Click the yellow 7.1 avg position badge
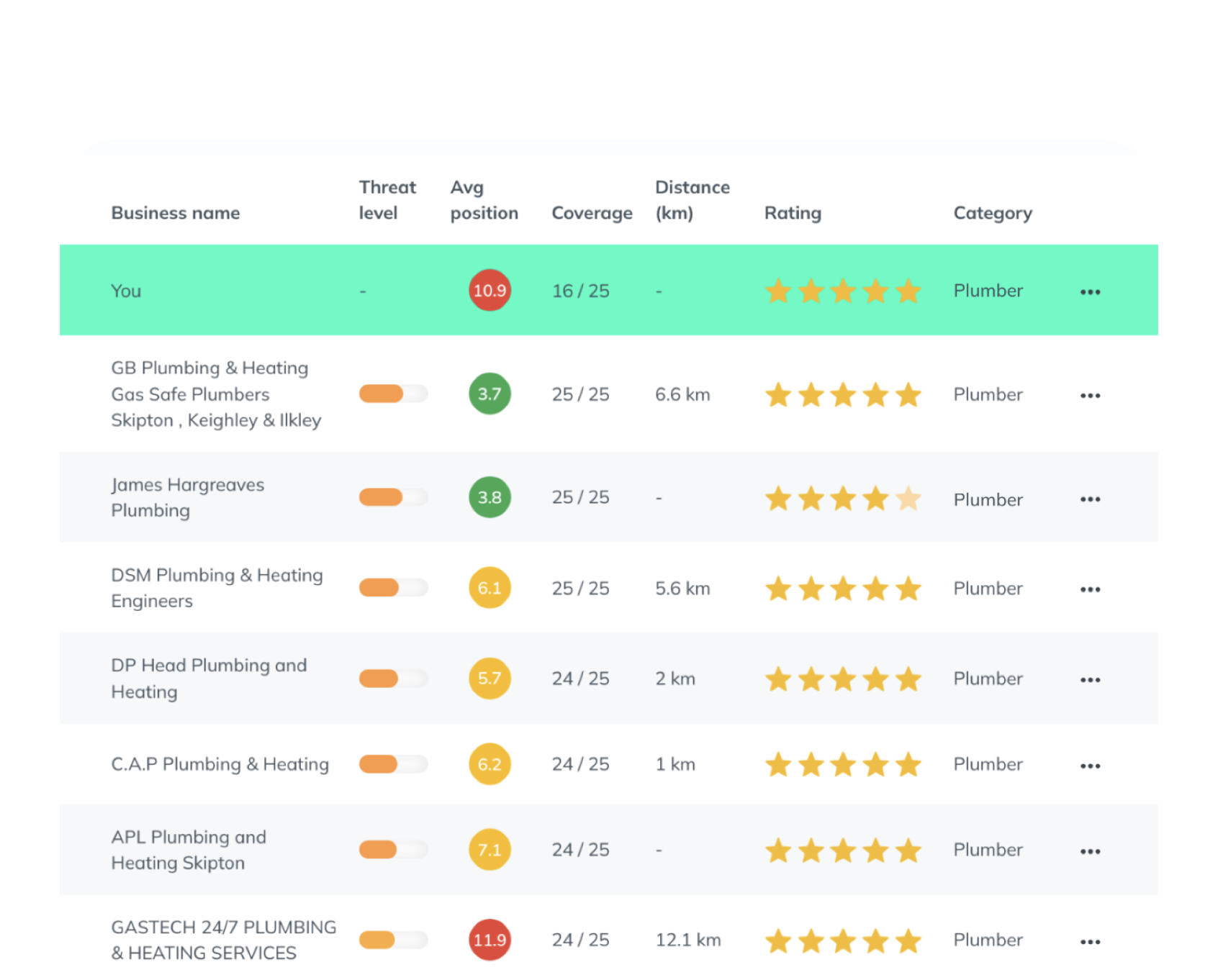Screen dimensions: 1218x980 tap(490, 850)
